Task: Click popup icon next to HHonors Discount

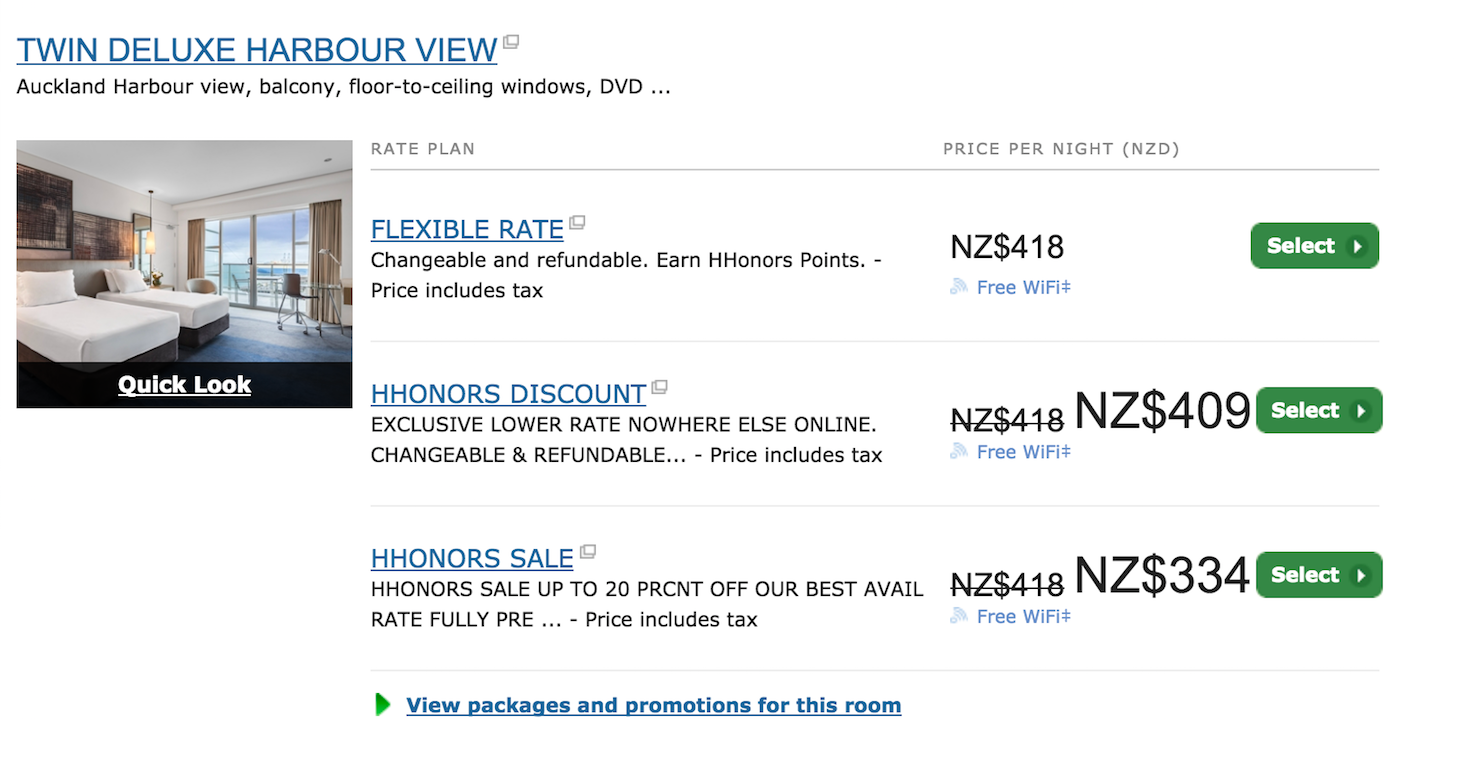Action: [659, 387]
